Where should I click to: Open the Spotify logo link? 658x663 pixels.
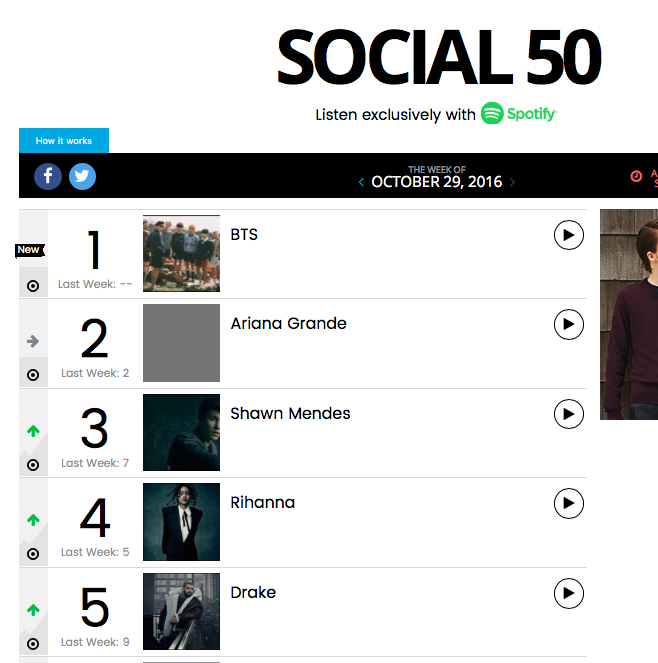click(518, 114)
